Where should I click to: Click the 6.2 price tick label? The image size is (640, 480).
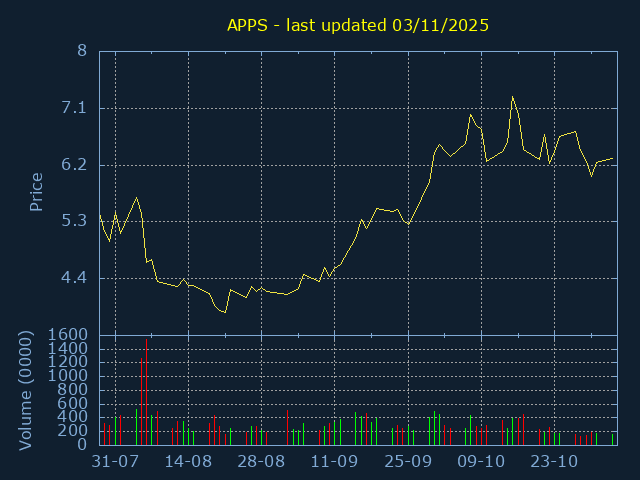[x=75, y=164]
